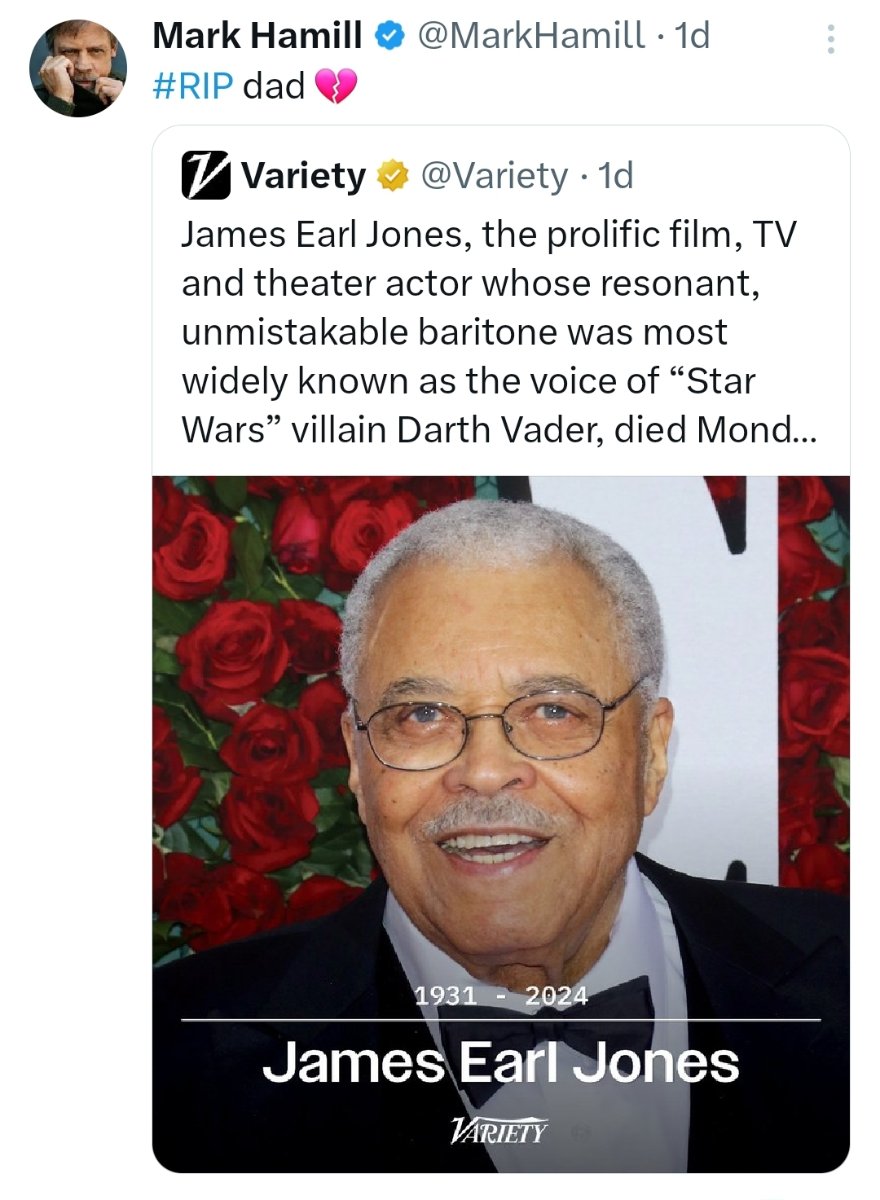This screenshot has height=1200, width=880.
Task: Click the word "dad" in the tweet
Action: click(273, 86)
